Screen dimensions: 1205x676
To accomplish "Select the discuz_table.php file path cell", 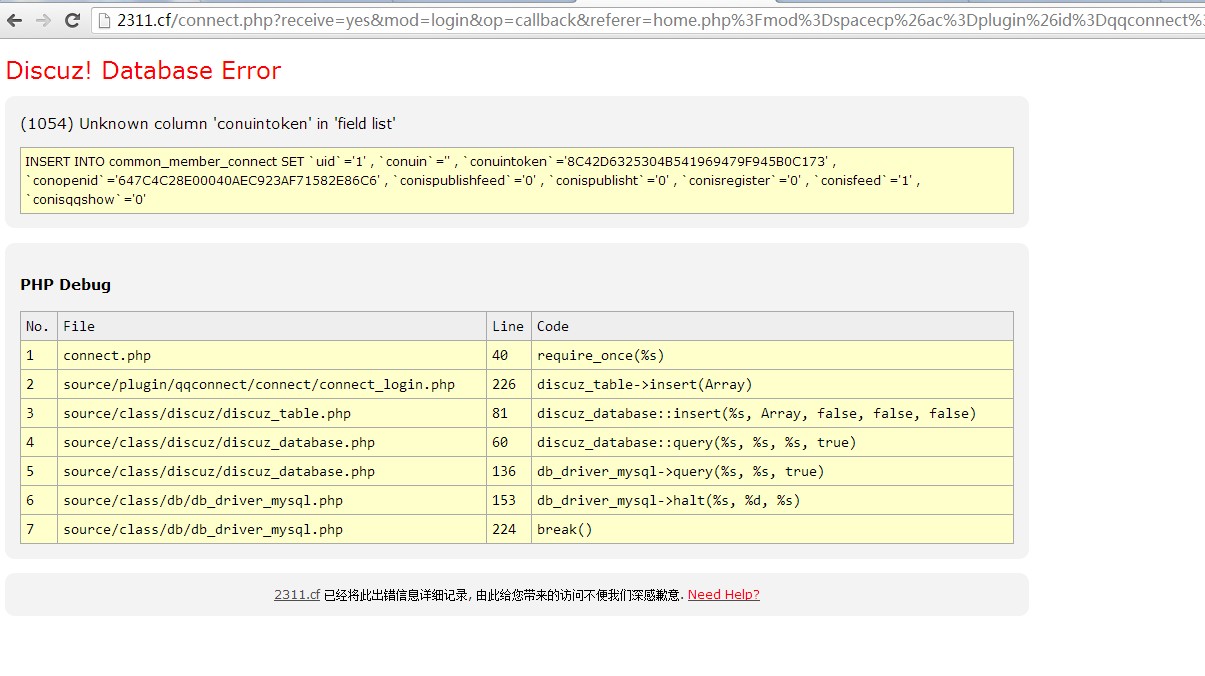I will tap(206, 413).
